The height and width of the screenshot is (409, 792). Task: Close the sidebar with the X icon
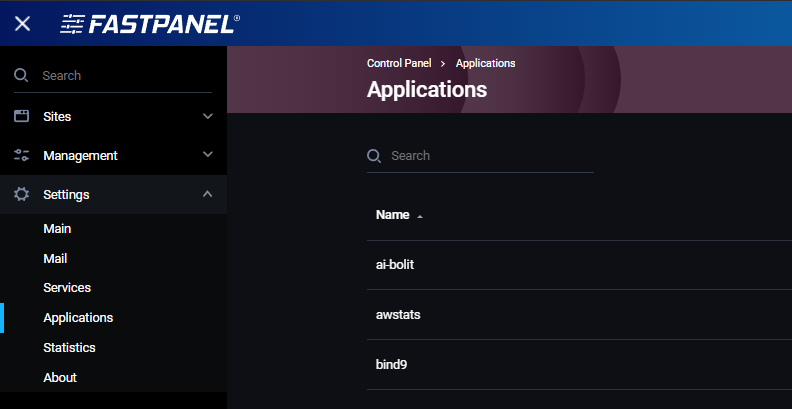pyautogui.click(x=22, y=23)
